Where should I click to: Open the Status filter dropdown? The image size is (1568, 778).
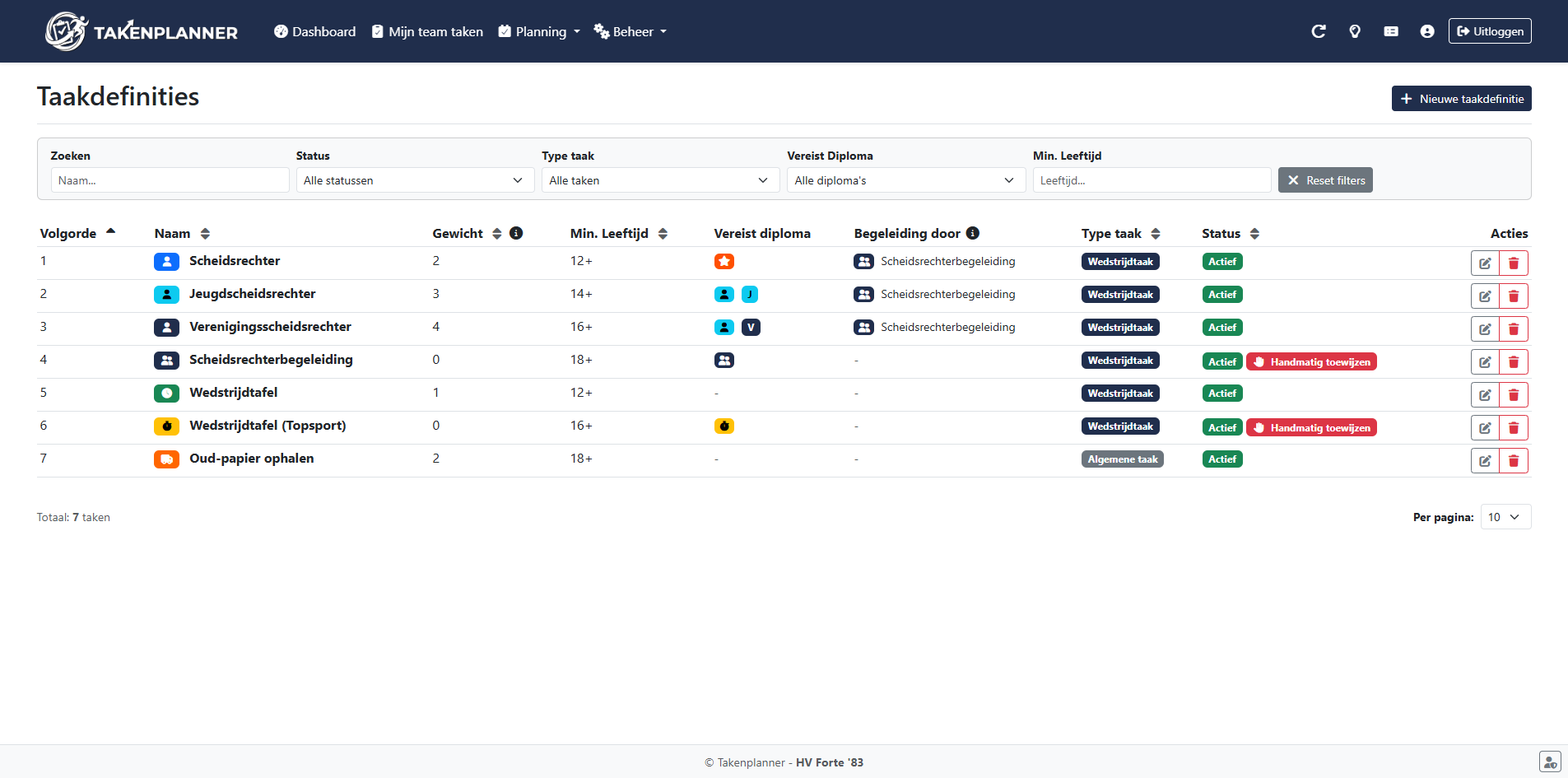414,180
